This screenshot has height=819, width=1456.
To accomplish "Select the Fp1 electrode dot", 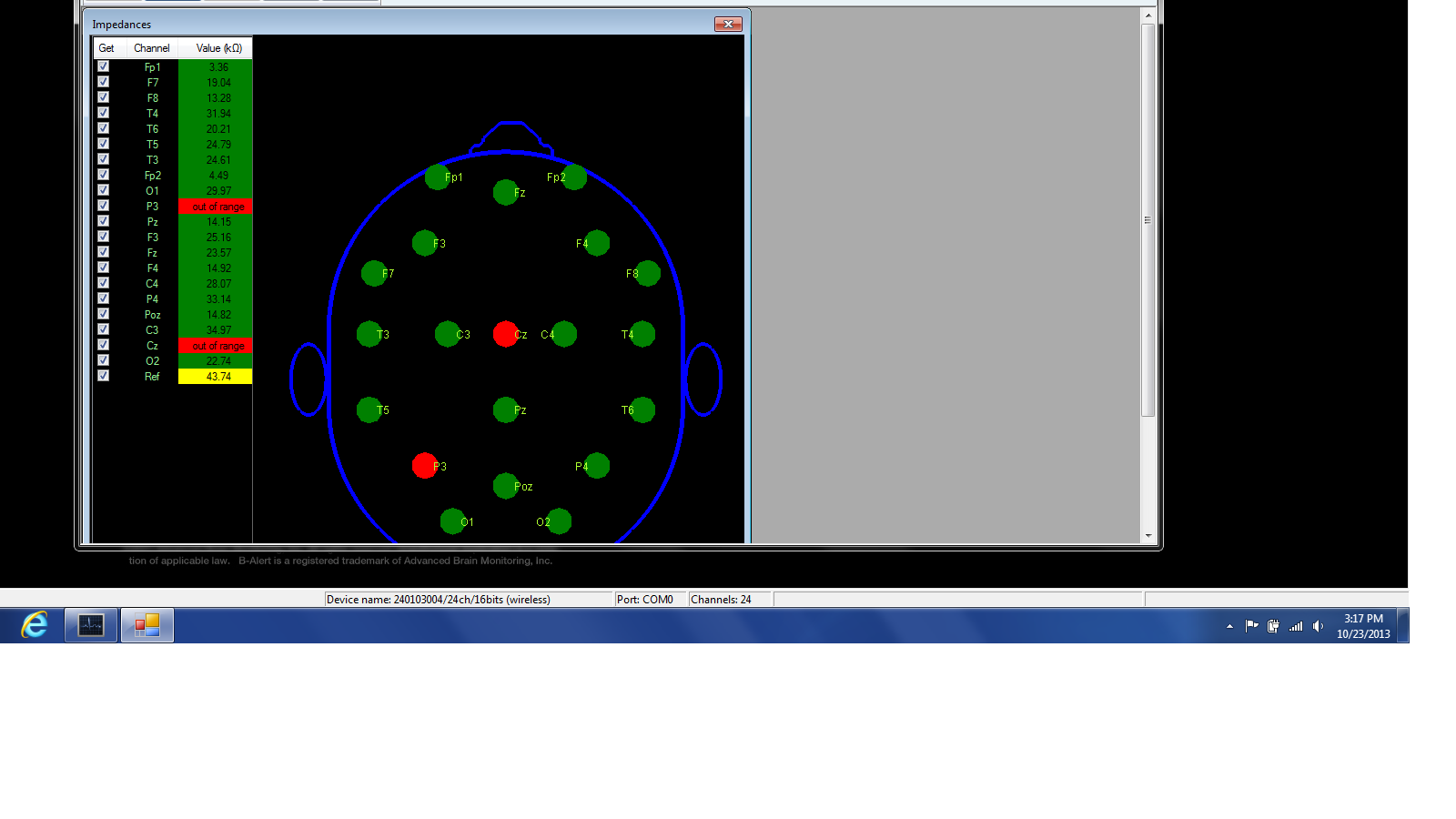I will pos(437,177).
